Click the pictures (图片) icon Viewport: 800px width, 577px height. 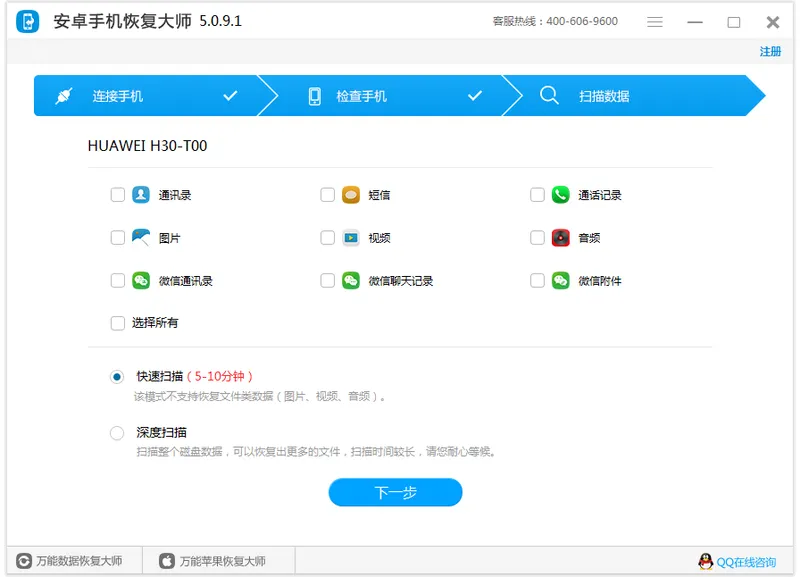pos(141,238)
